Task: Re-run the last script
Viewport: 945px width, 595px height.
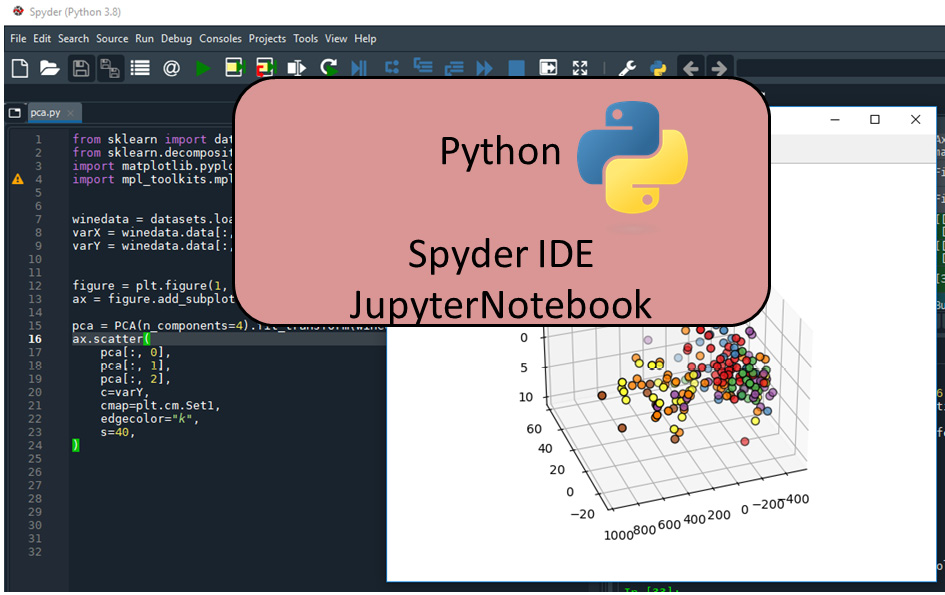Action: coord(328,68)
